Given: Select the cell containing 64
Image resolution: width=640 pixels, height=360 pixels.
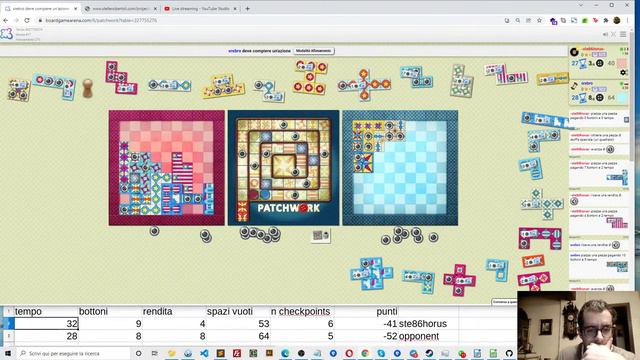Looking at the screenshot, I should click(x=238, y=336).
